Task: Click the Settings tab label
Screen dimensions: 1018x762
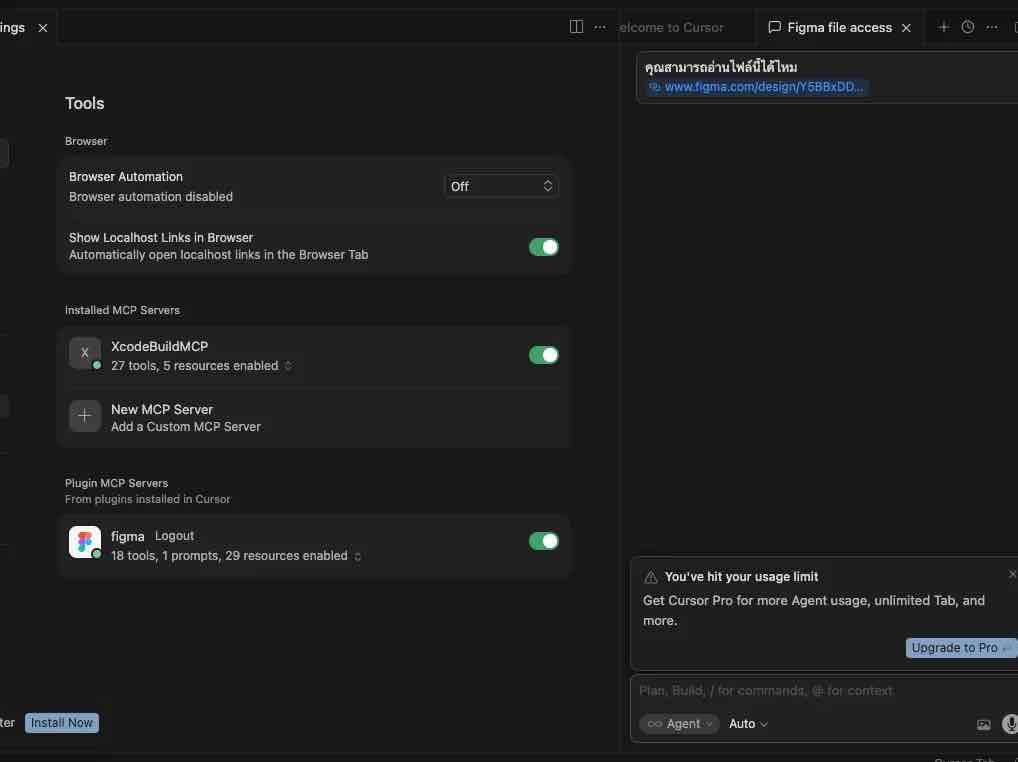Action: pyautogui.click(x=12, y=27)
